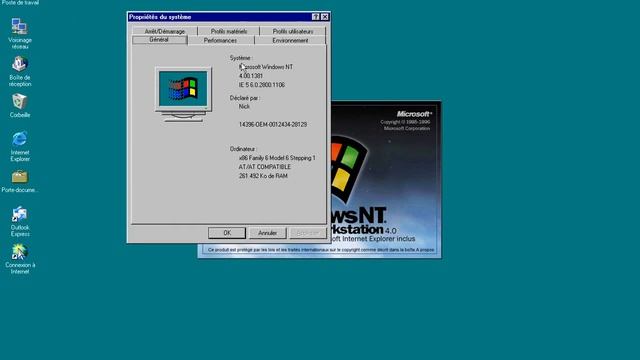Open the Performances tab
640x360 pixels.
coord(220,40)
